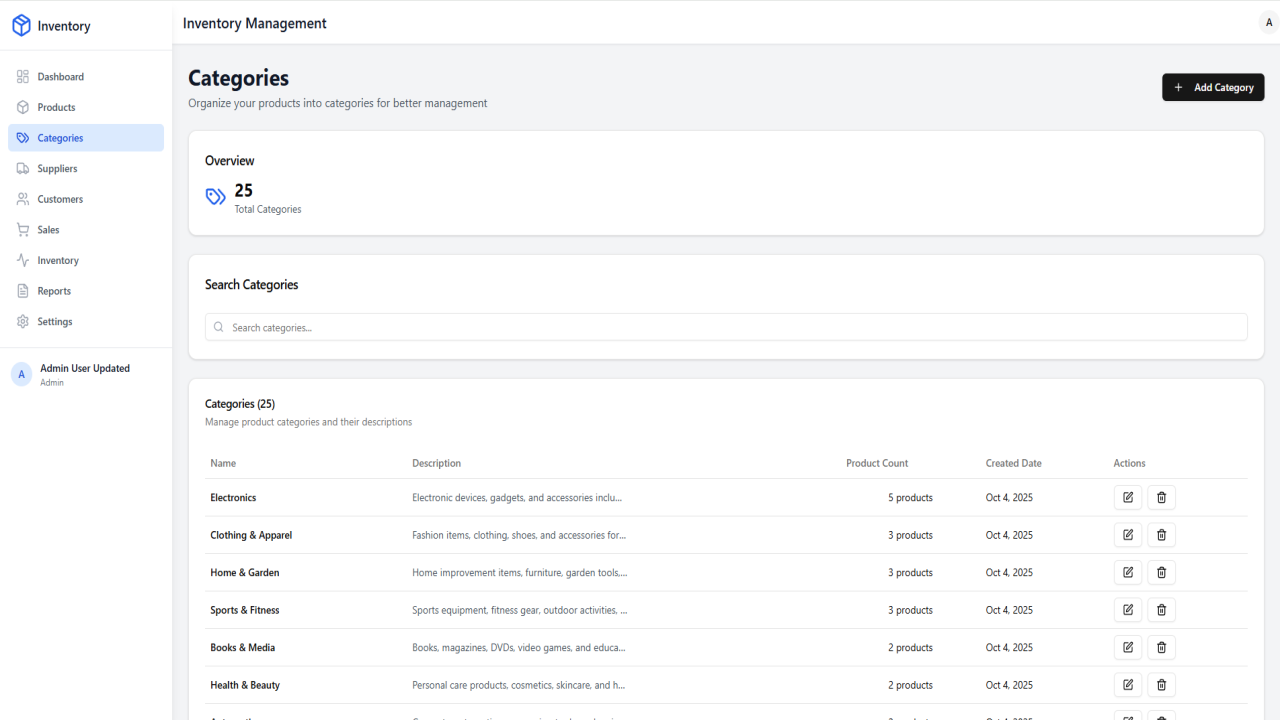This screenshot has height=720, width=1280.
Task: Click the Settings label in the sidebar
Action: 55,322
